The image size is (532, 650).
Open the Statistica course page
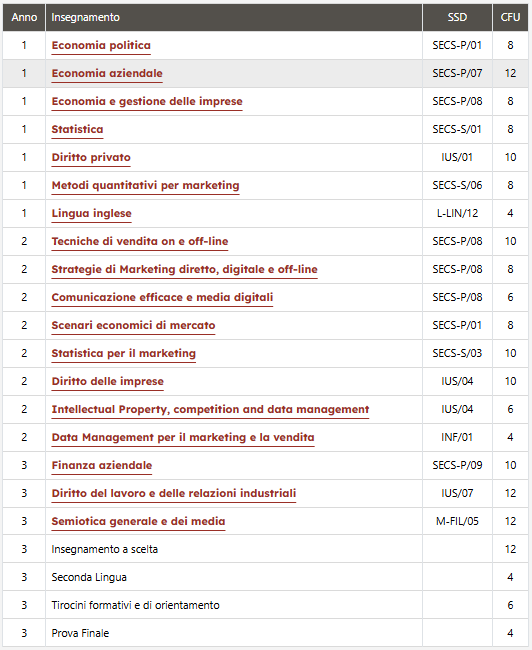coord(77,129)
